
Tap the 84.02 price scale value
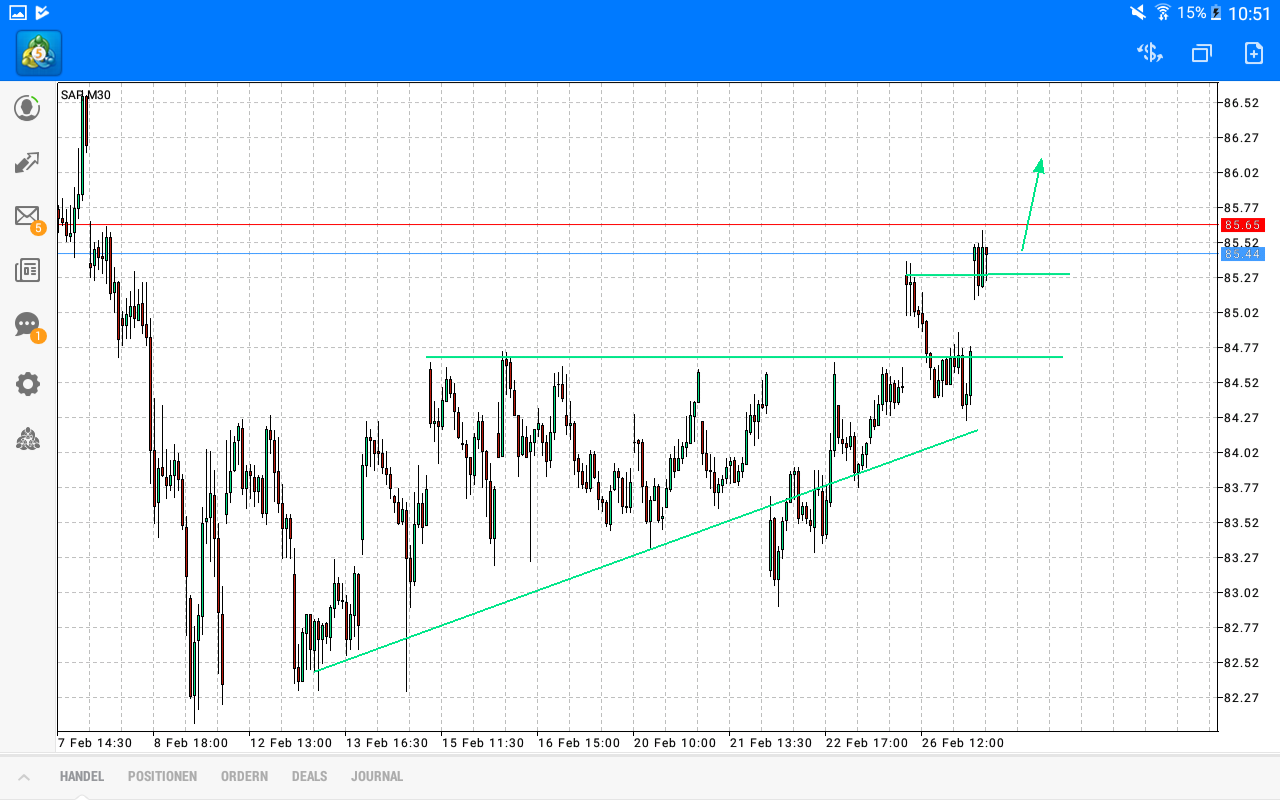pyautogui.click(x=1241, y=453)
